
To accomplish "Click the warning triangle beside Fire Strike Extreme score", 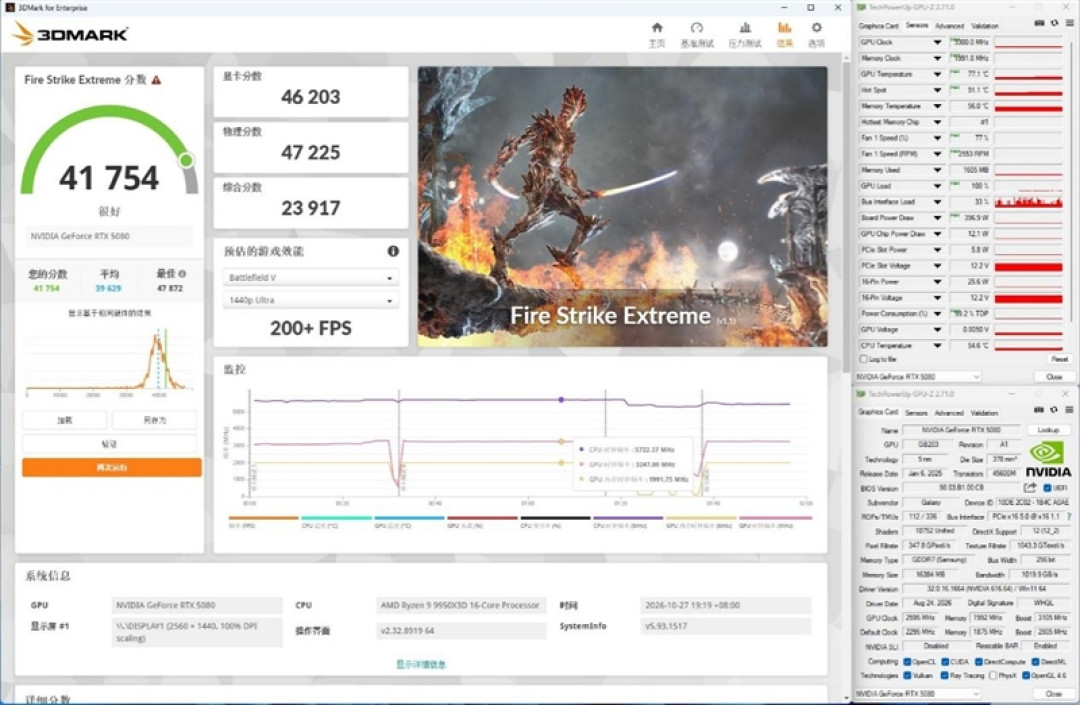I will 157,80.
